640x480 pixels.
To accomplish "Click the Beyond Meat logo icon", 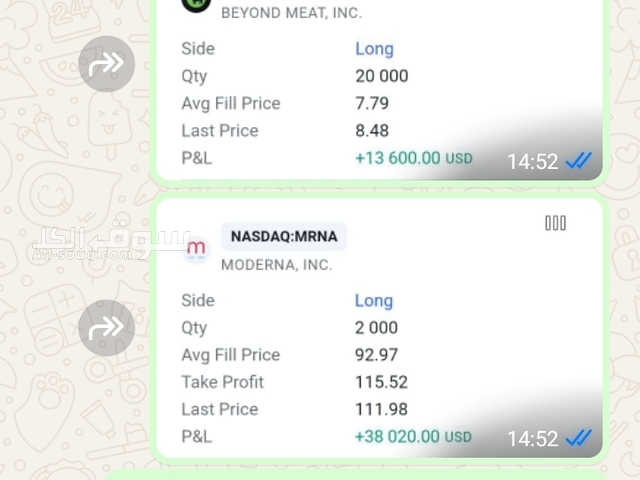I will click(196, 4).
